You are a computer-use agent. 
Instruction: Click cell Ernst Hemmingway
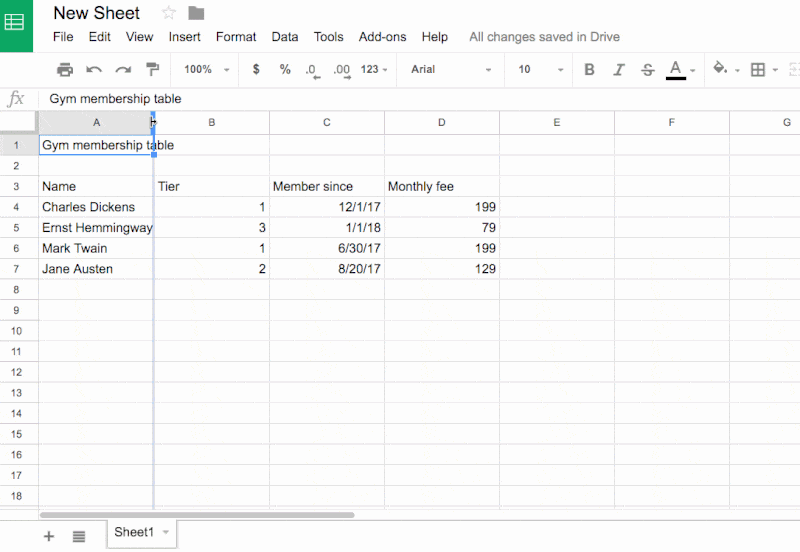96,228
